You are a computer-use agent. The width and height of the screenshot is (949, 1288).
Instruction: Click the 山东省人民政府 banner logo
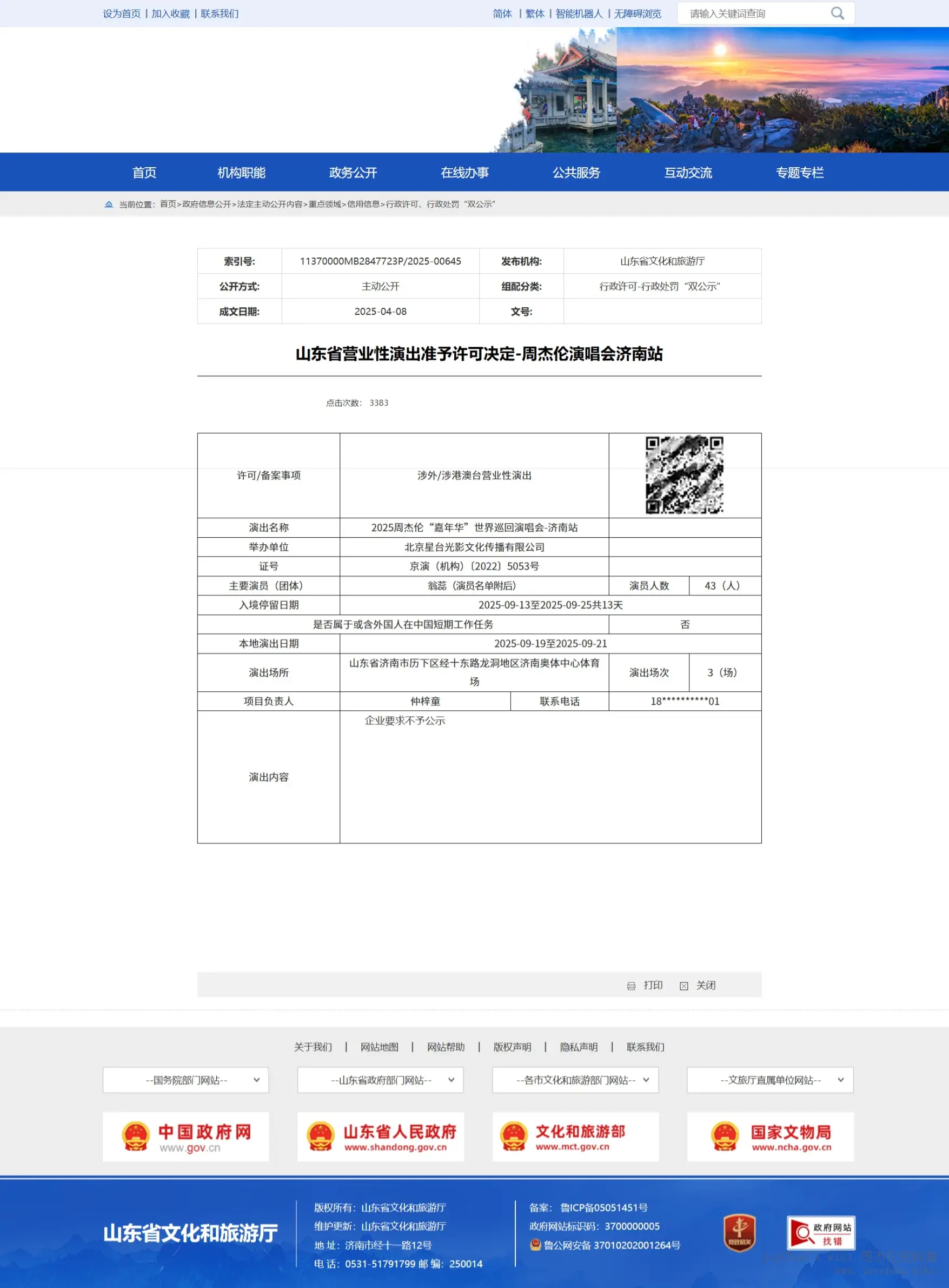pyautogui.click(x=380, y=1137)
